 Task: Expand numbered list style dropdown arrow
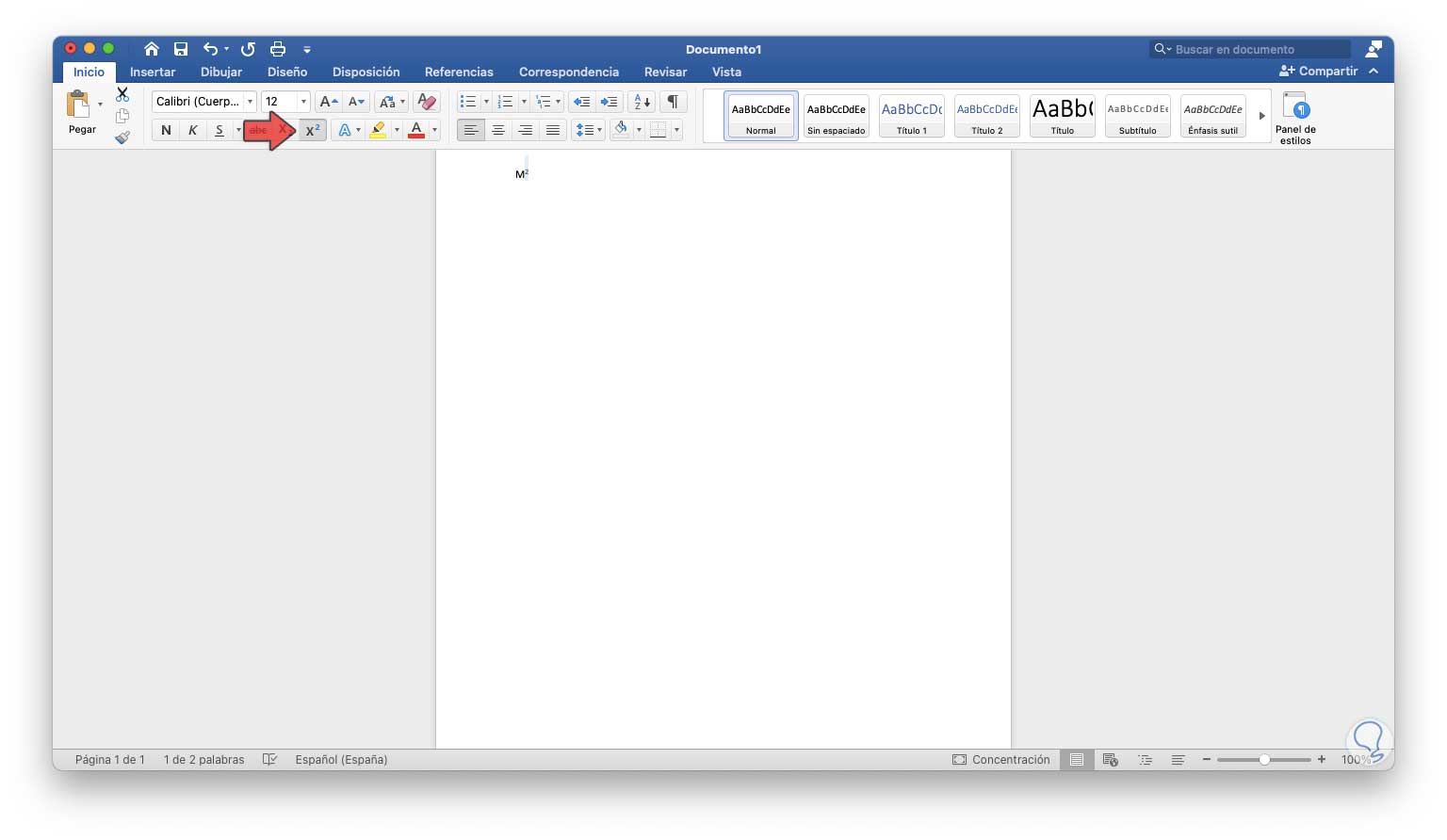(523, 102)
